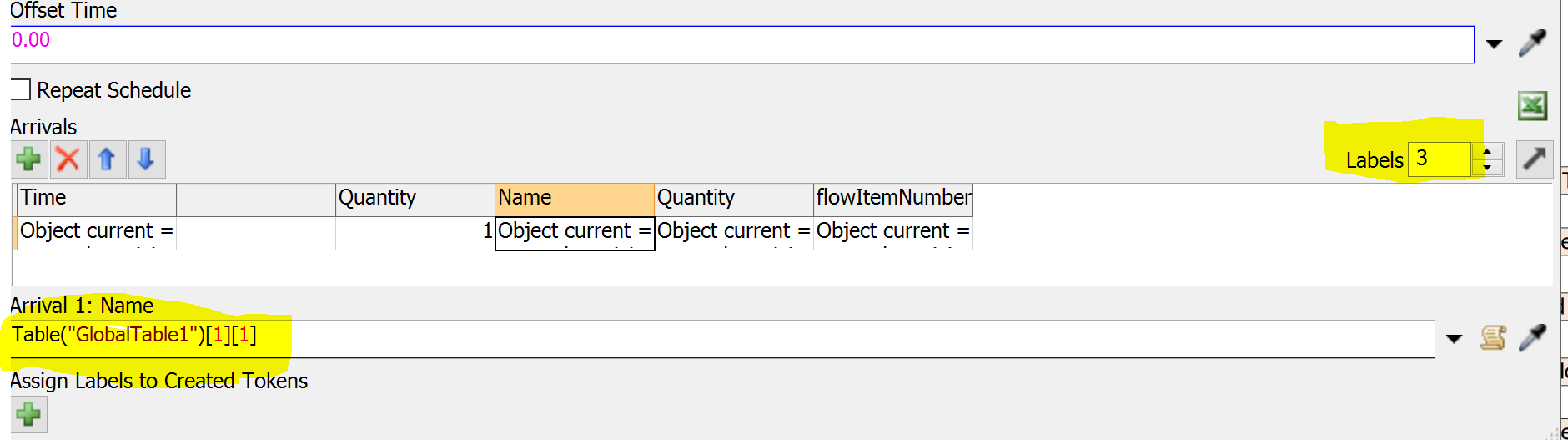The height and width of the screenshot is (440, 1568).
Task: Move arrival row up with blue arrow
Action: coord(107,159)
